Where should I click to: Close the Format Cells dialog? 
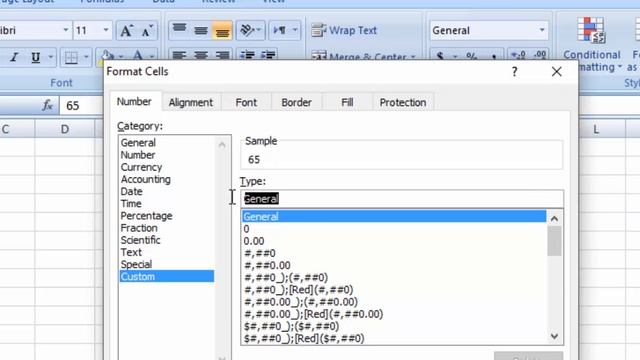556,72
